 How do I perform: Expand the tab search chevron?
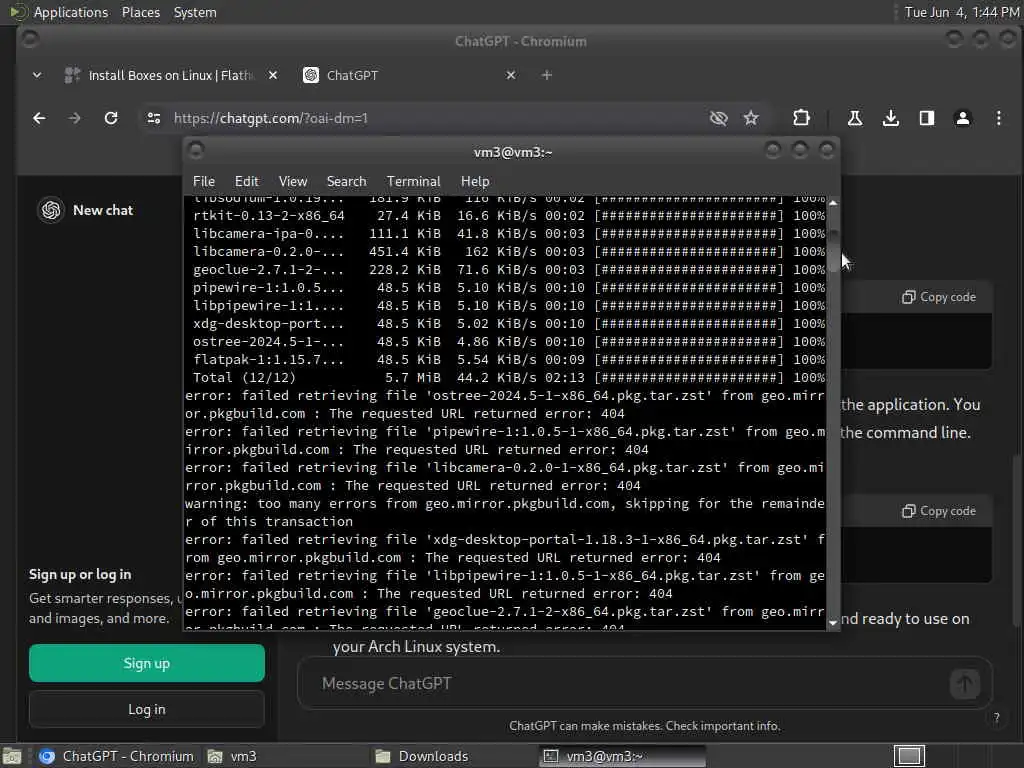pos(37,75)
